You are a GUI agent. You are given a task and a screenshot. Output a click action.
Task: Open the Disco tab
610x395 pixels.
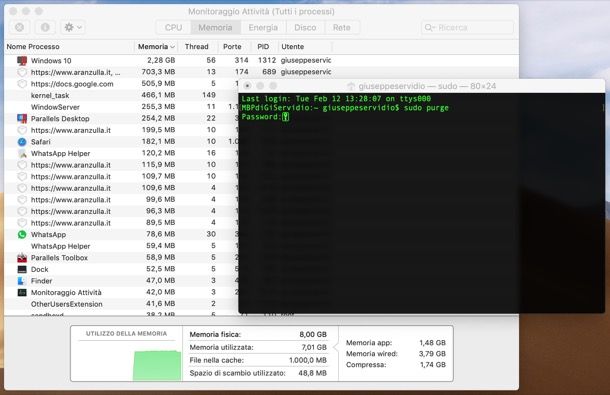(305, 28)
